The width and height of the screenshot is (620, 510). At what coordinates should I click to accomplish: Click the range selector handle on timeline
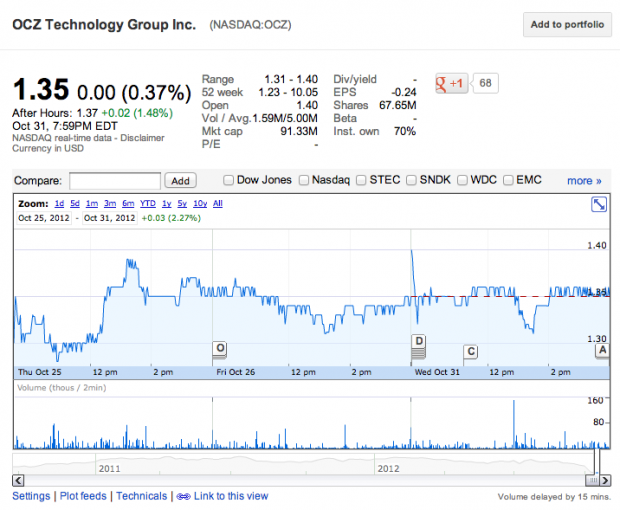[597, 461]
